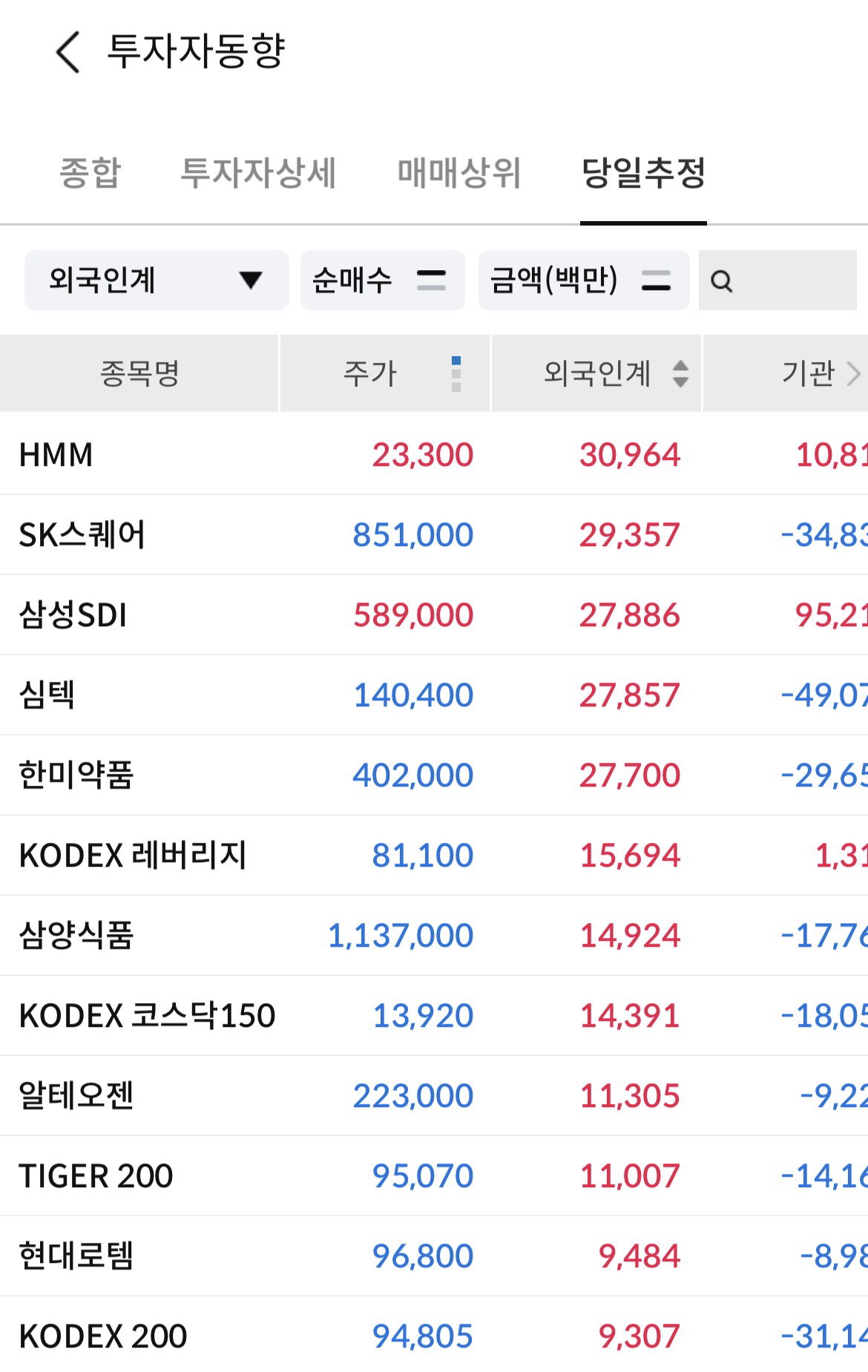The height and width of the screenshot is (1372, 868).
Task: Click the 외국인계 column header label
Action: pyautogui.click(x=596, y=373)
